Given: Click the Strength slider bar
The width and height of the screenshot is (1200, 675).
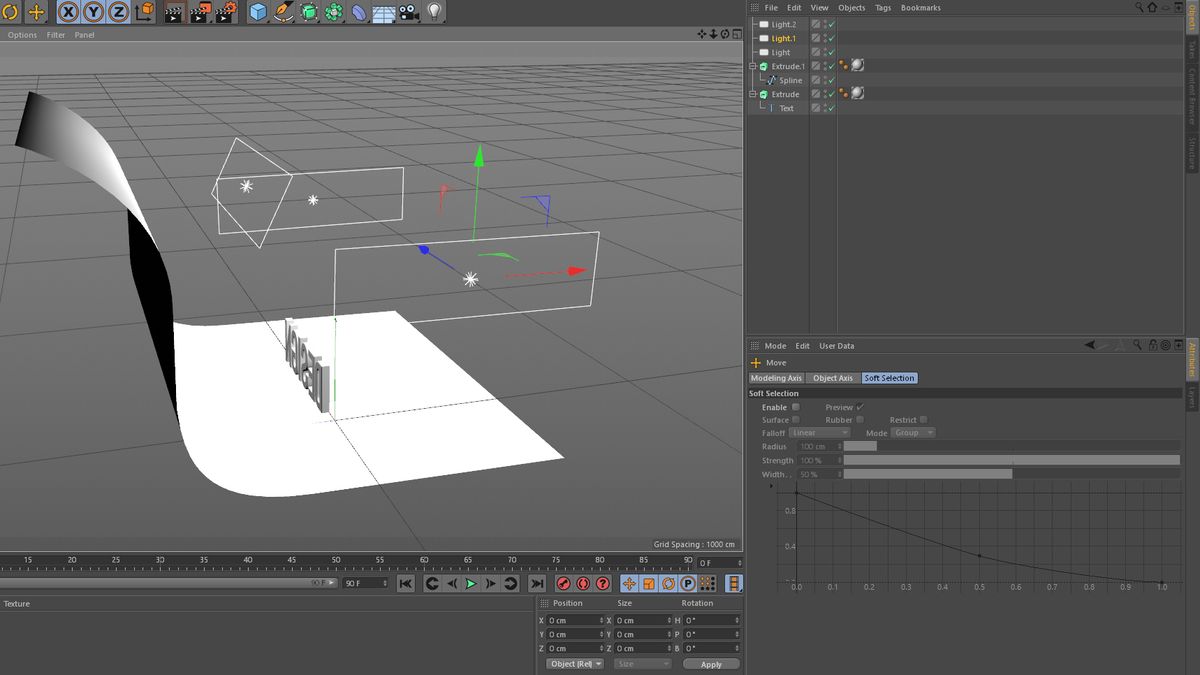Looking at the screenshot, I should [1010, 460].
